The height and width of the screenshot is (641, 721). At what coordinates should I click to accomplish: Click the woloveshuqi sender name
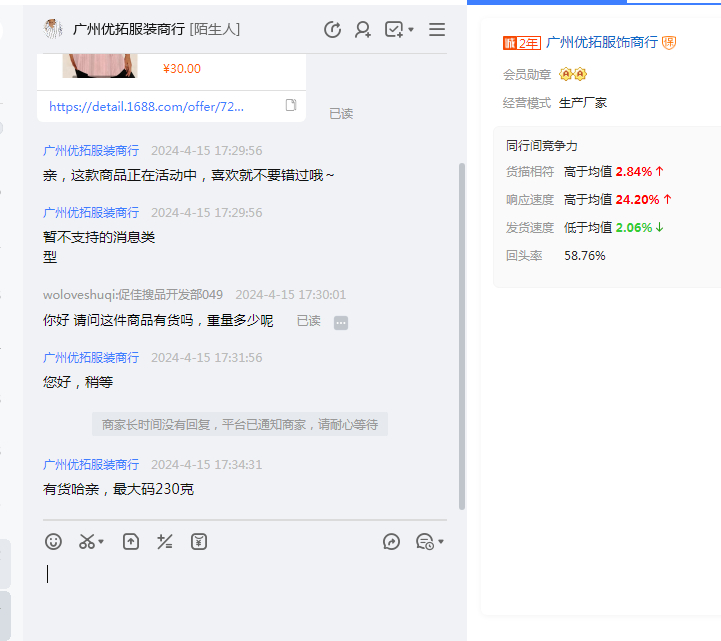133,295
